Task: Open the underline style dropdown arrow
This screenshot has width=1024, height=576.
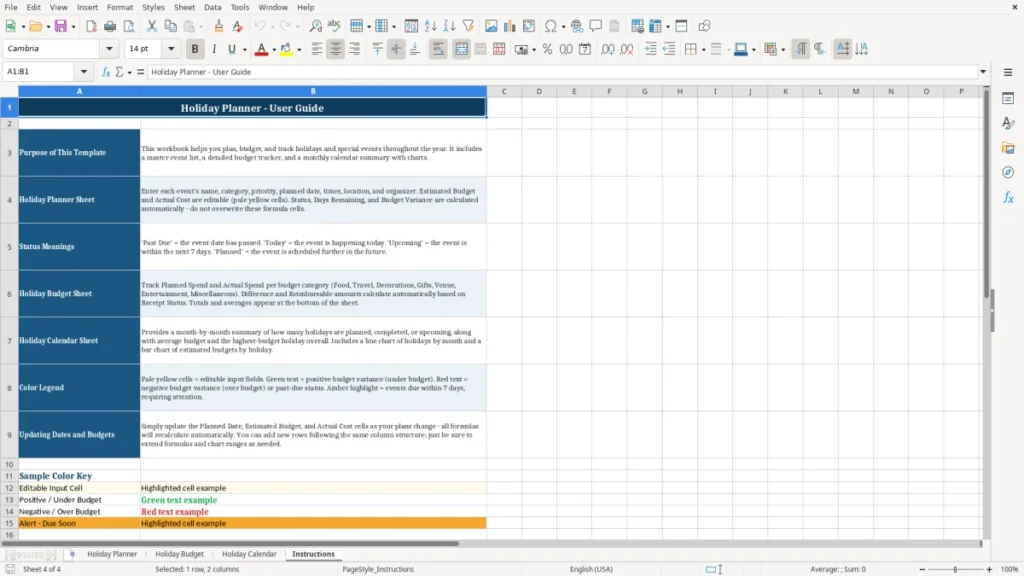Action: [244, 49]
